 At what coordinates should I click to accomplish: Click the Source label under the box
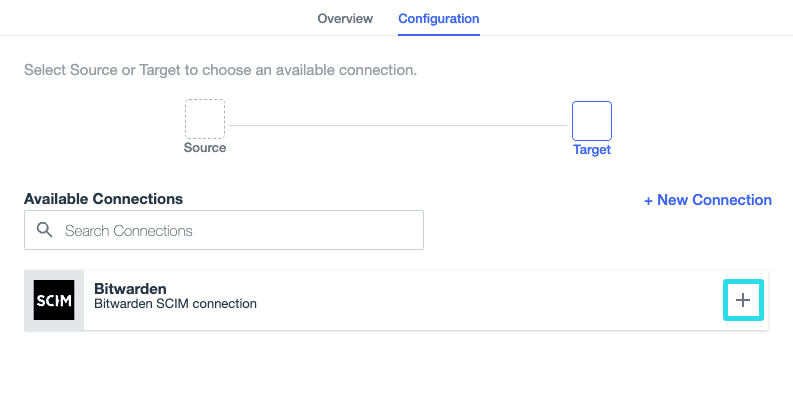205,148
